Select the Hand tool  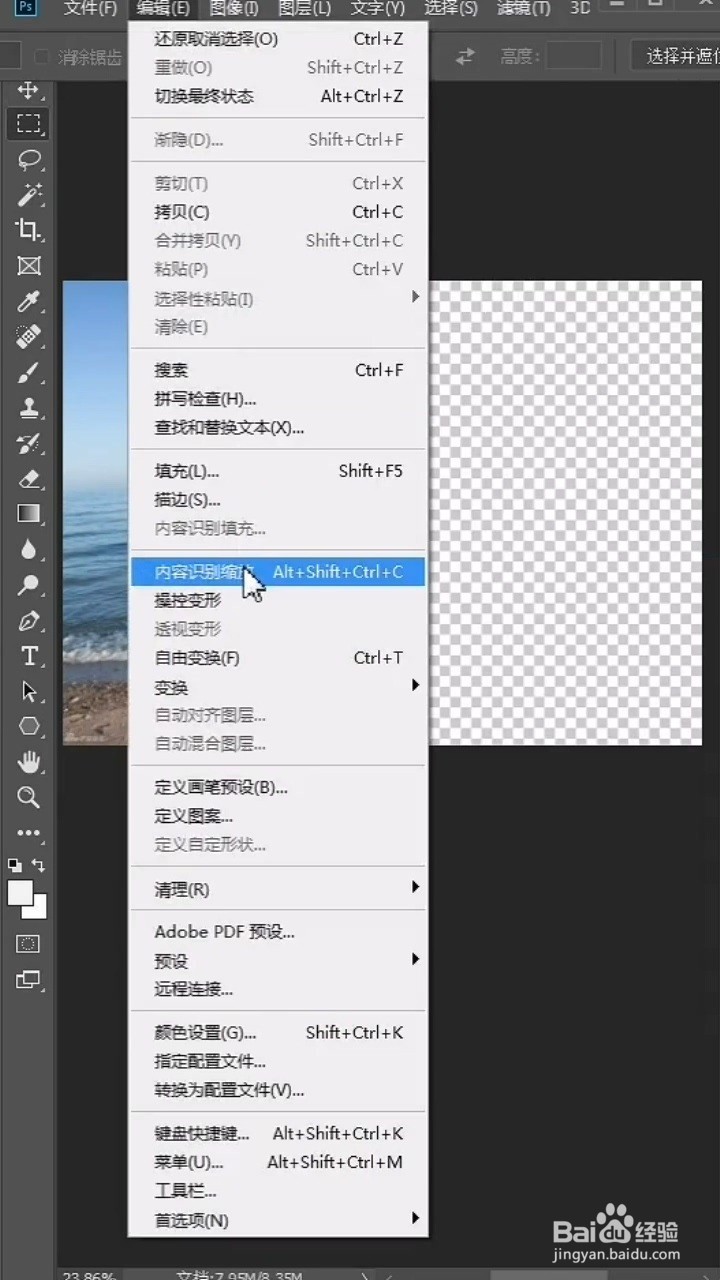(x=28, y=762)
